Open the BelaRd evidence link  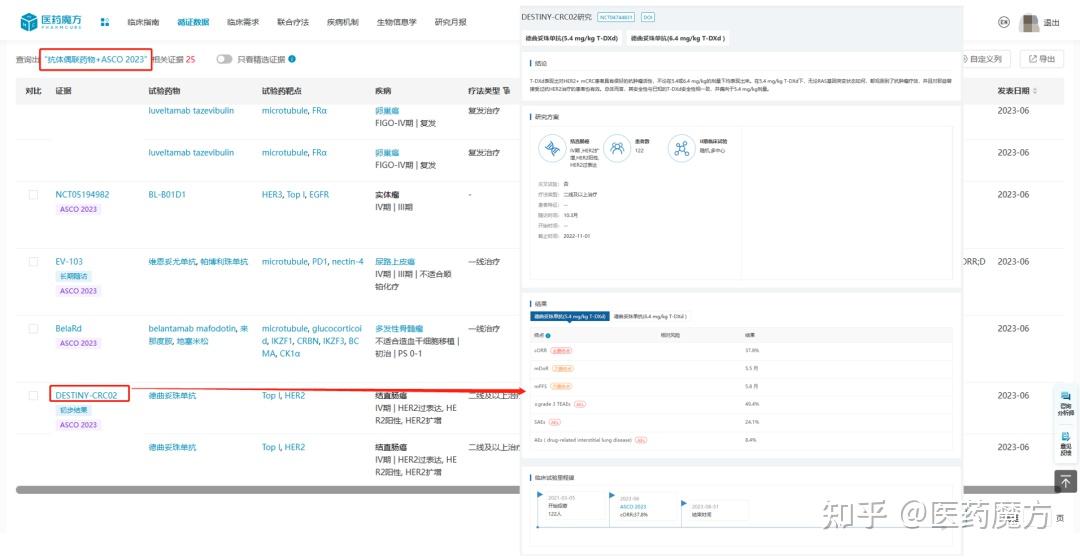[68, 328]
